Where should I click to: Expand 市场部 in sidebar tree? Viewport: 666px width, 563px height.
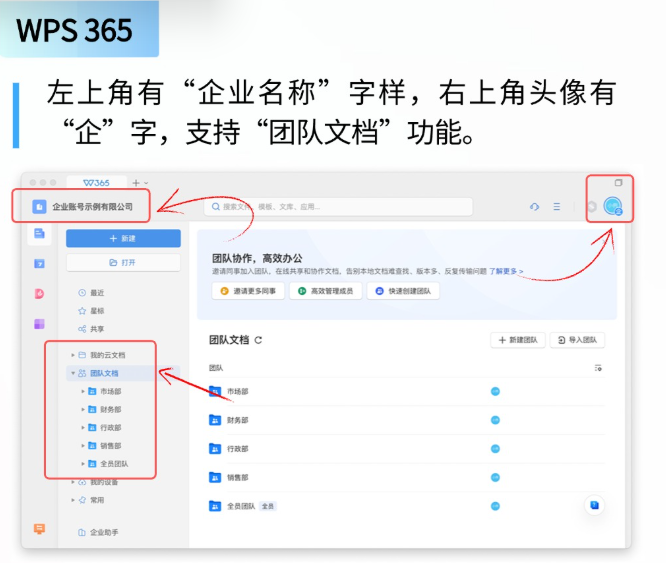[83, 391]
